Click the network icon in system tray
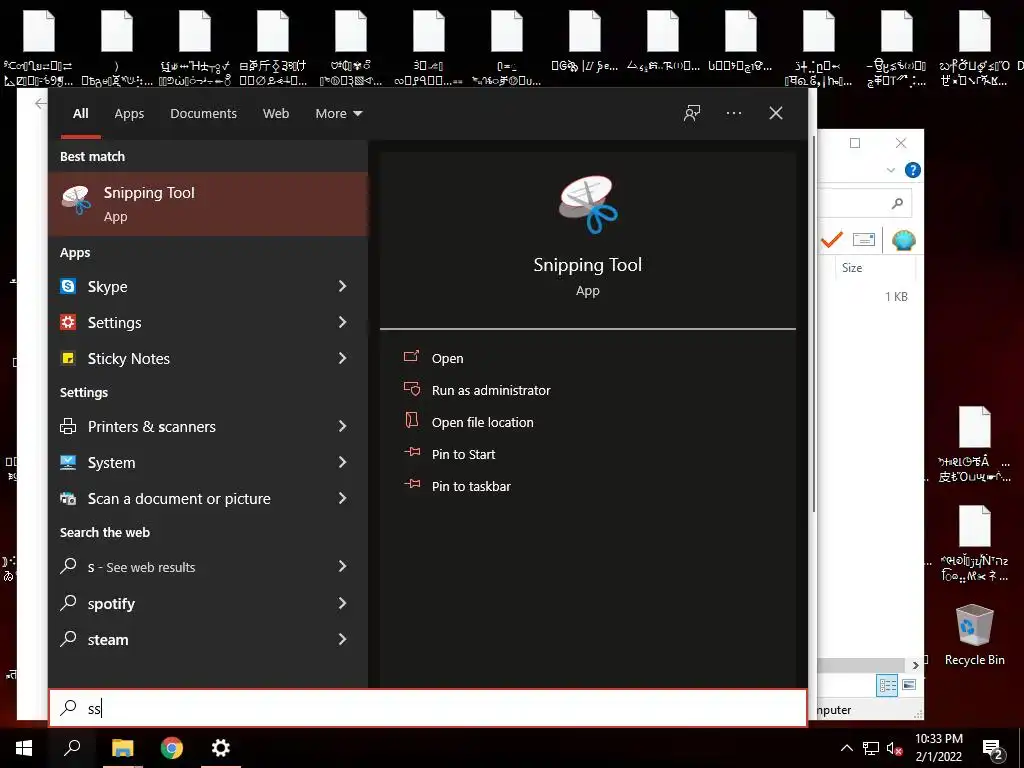The width and height of the screenshot is (1024, 768). tap(871, 748)
